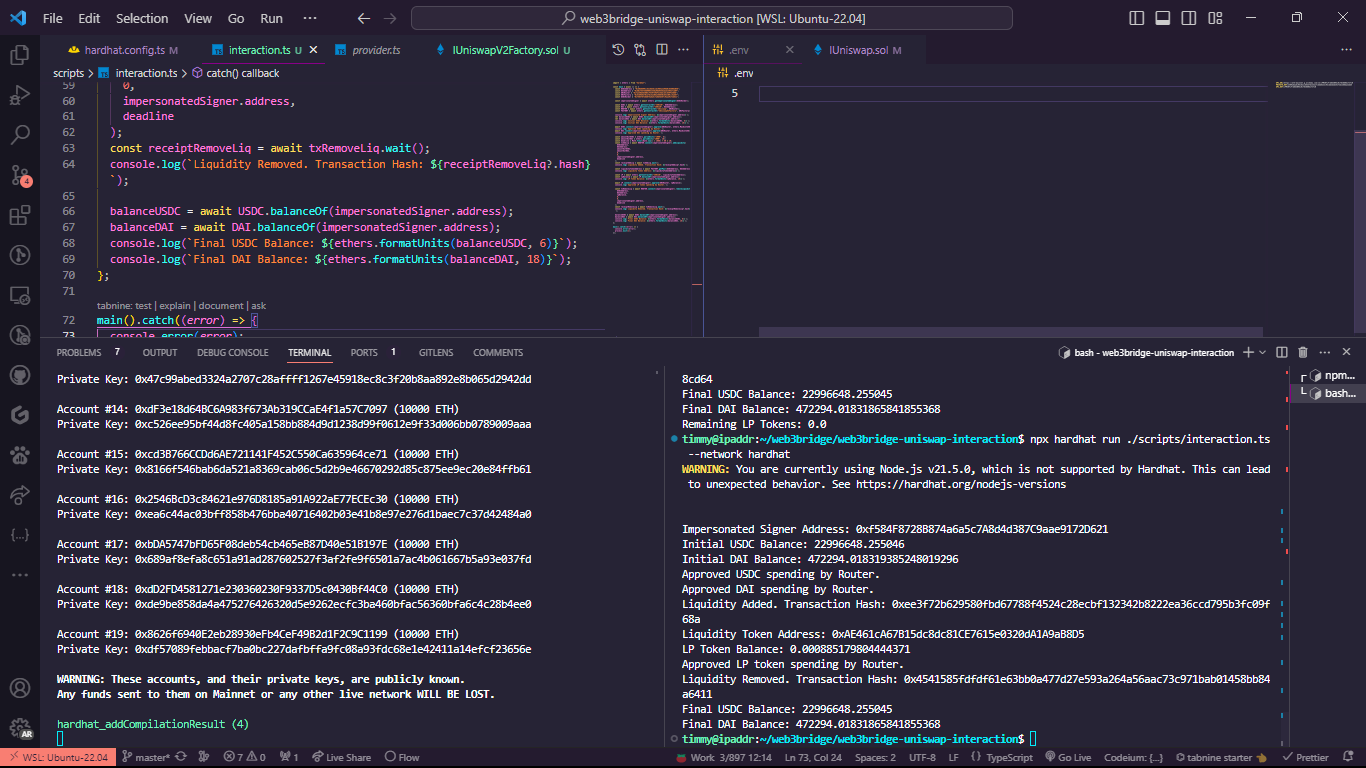1366x768 pixels.
Task: Split the interaction.ts editor right
Action: 662,49
